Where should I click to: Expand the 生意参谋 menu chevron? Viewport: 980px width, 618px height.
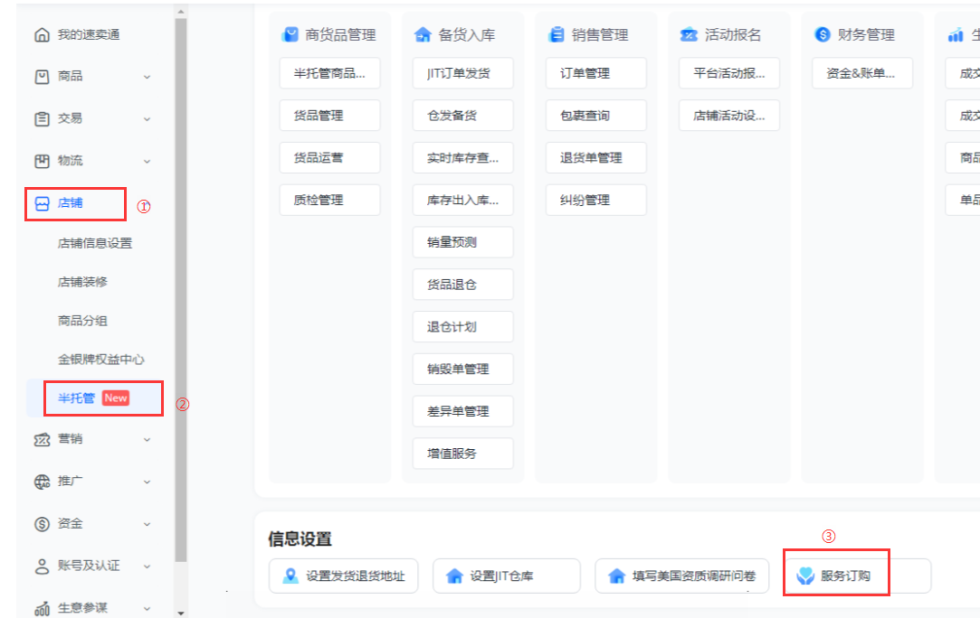(x=147, y=609)
